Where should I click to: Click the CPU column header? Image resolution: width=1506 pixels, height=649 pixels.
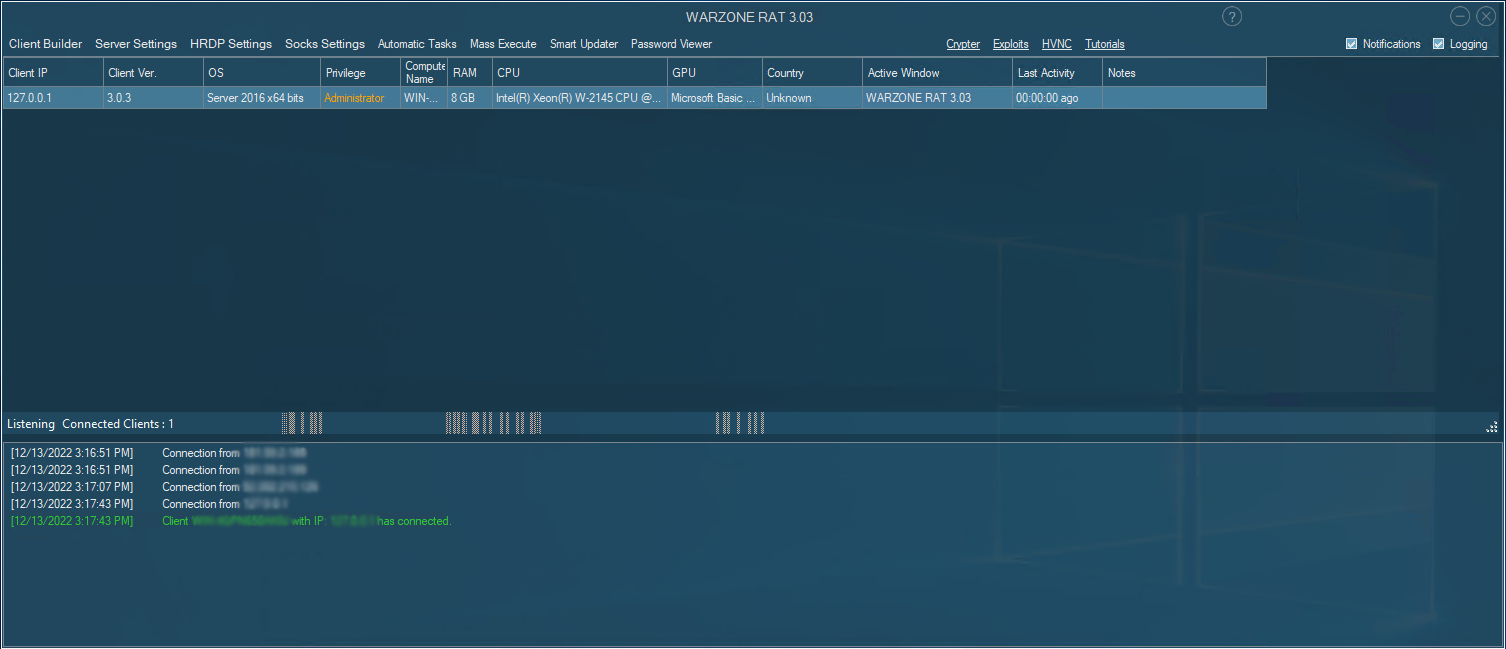pos(580,72)
